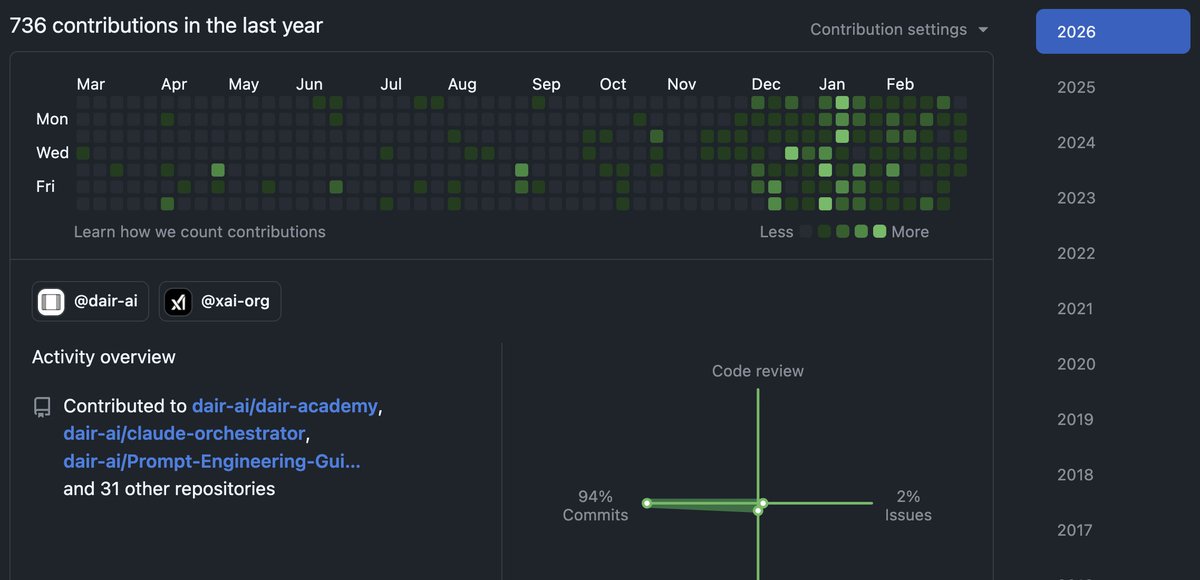Click the brightest legend swatch next to More

point(879,231)
